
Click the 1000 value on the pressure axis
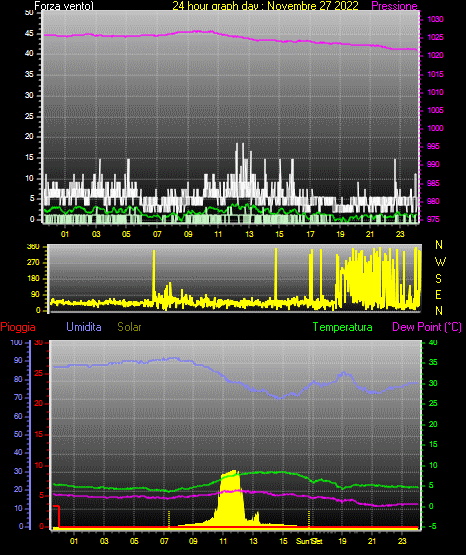click(x=435, y=128)
